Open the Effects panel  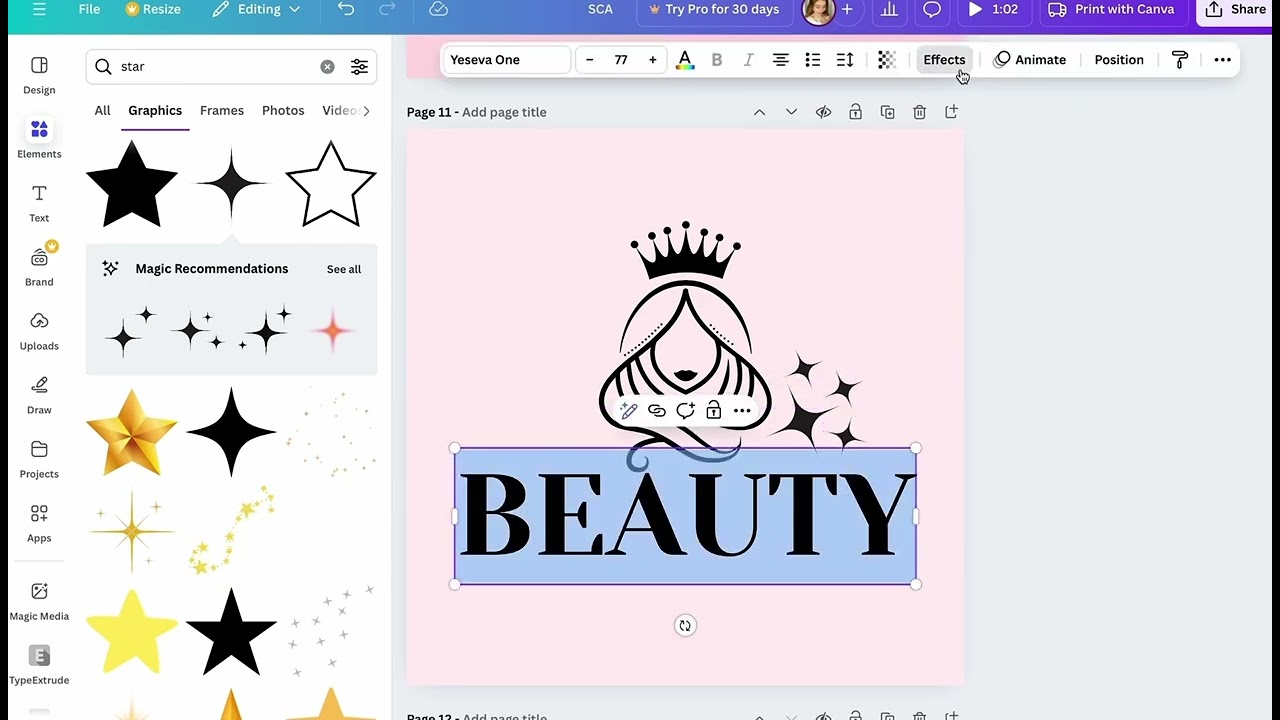pyautogui.click(x=944, y=60)
